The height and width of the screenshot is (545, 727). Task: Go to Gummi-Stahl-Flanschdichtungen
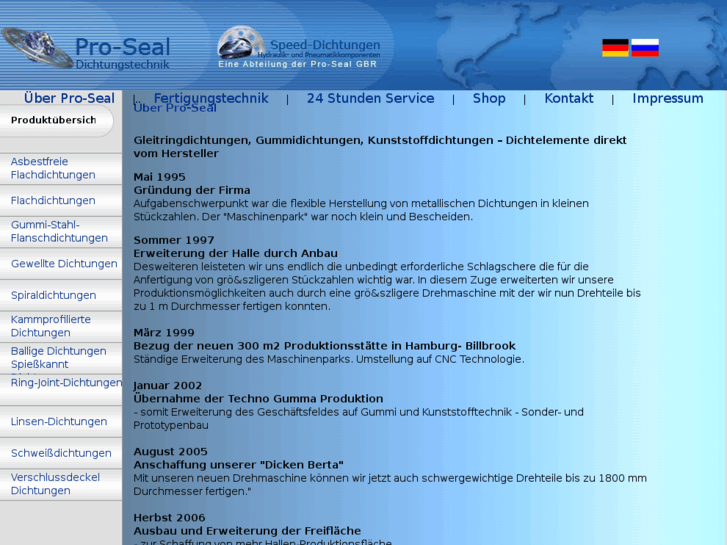coord(59,231)
